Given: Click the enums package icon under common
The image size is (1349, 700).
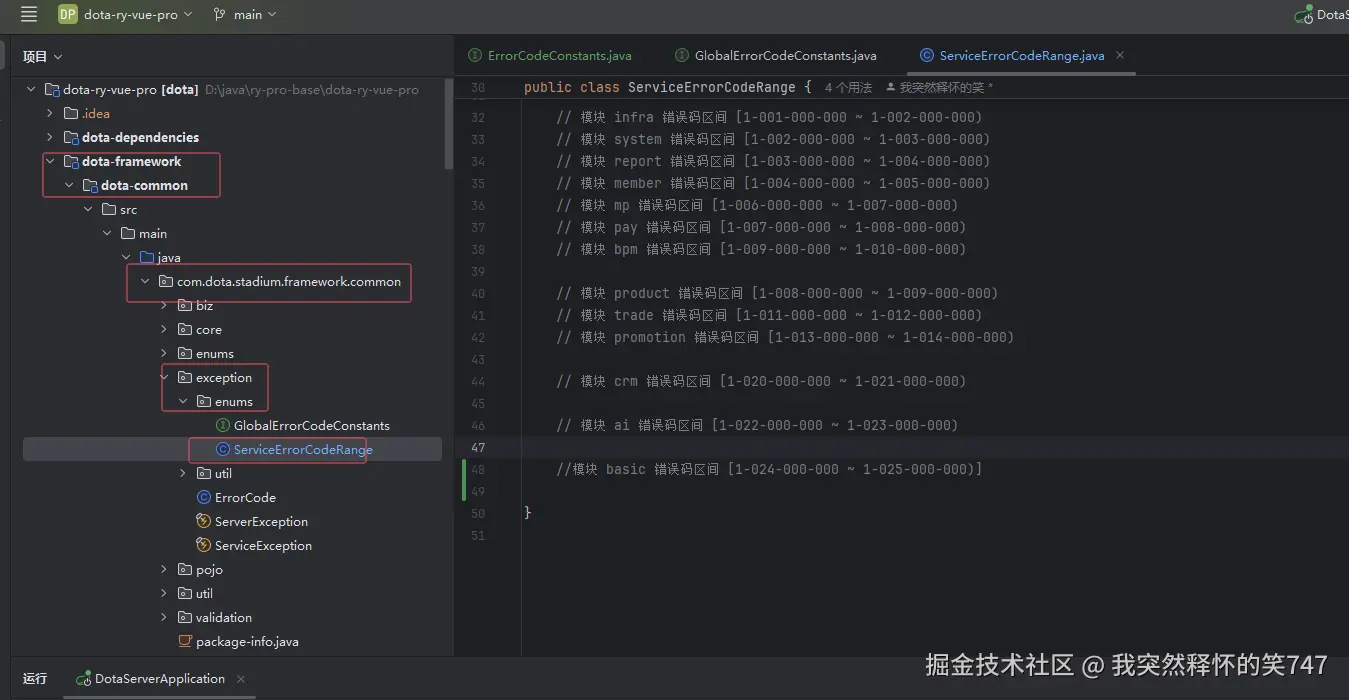Looking at the screenshot, I should (184, 353).
